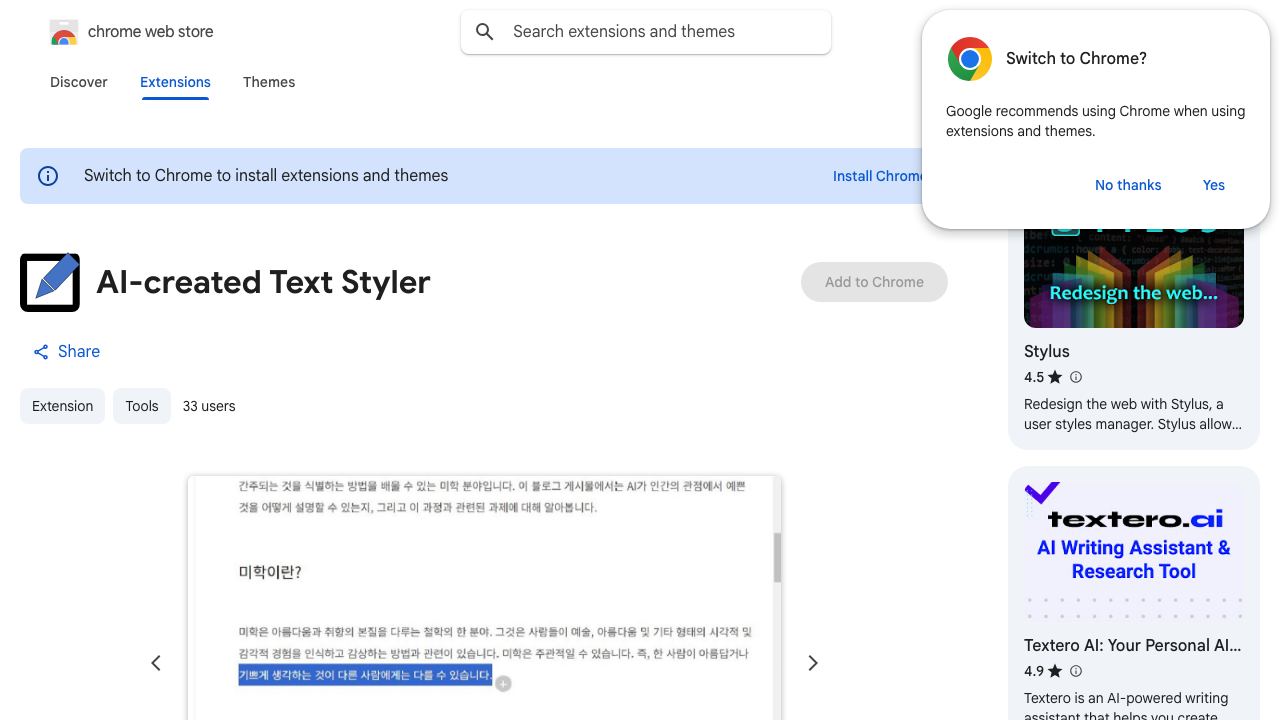This screenshot has width=1280, height=720.
Task: Open the Textero.ai banner thumbnail
Action: pyautogui.click(x=1134, y=550)
